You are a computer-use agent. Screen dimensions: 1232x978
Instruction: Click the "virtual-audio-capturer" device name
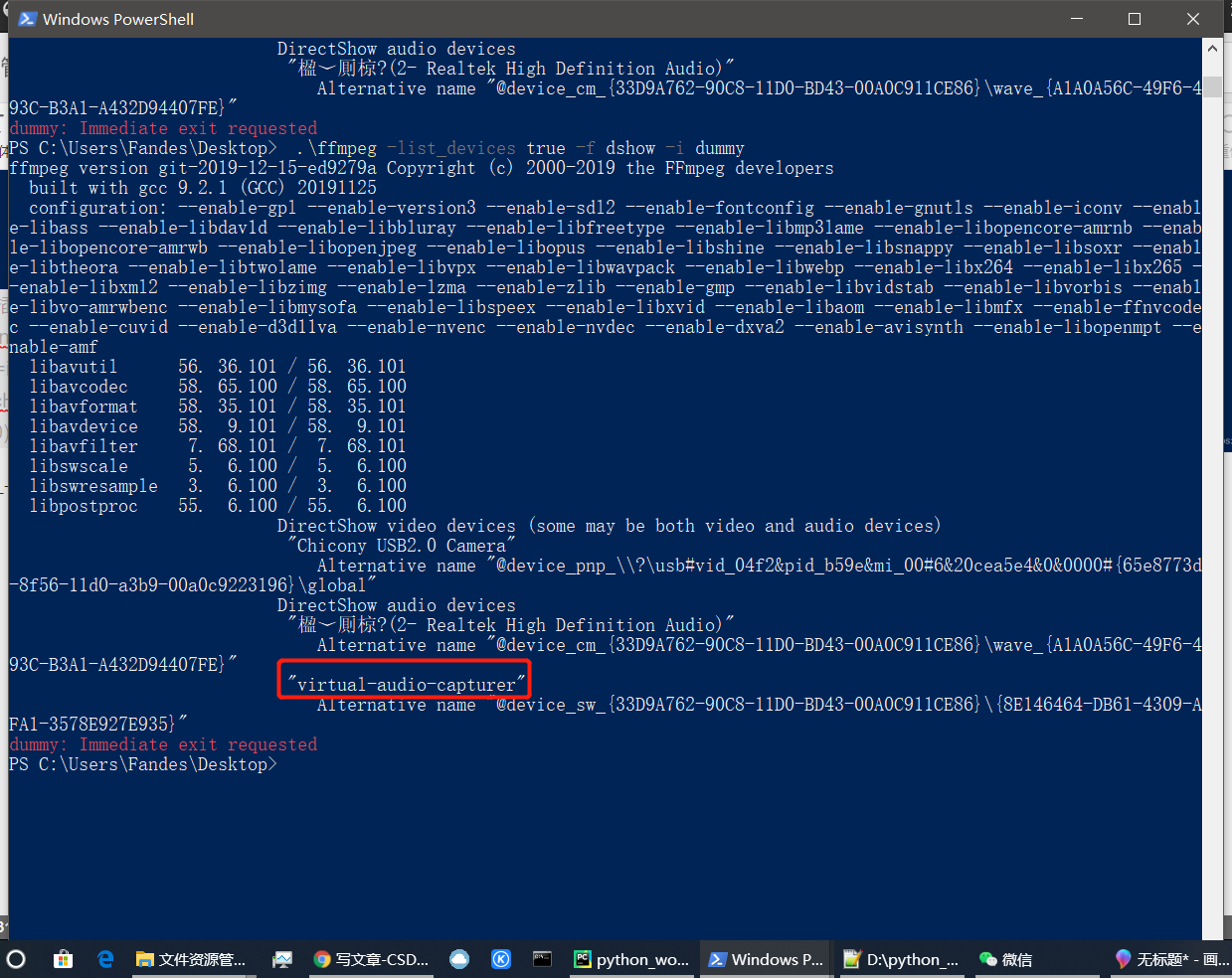(407, 685)
